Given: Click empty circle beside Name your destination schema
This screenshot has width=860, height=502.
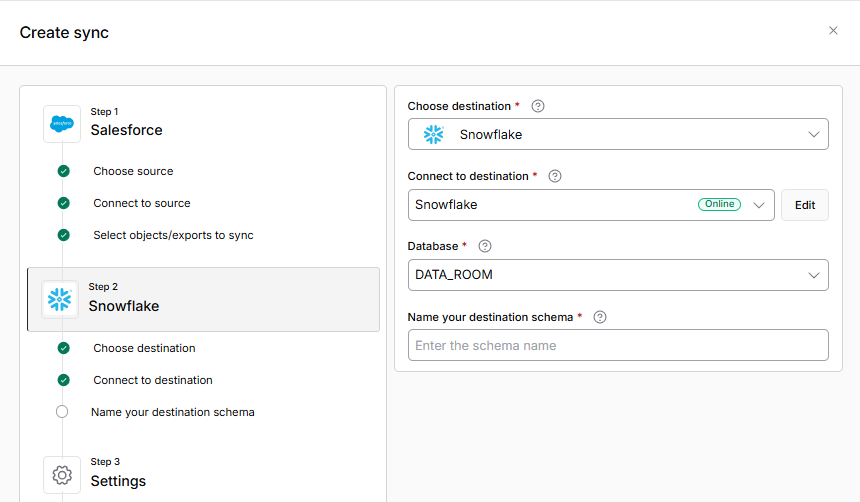Looking at the screenshot, I should coord(62,411).
